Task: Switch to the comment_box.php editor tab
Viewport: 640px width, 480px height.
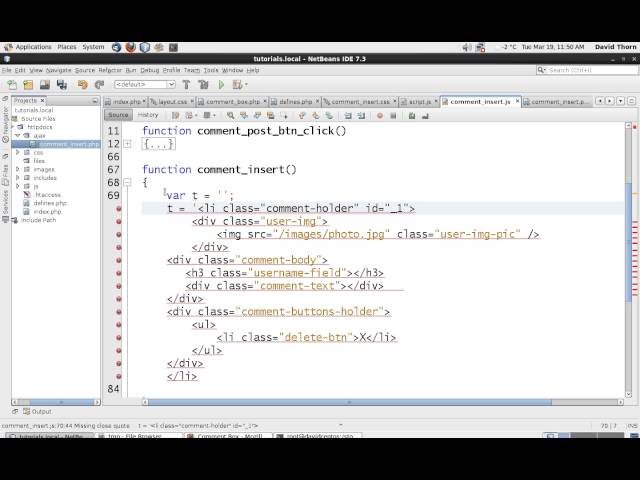Action: pos(230,102)
